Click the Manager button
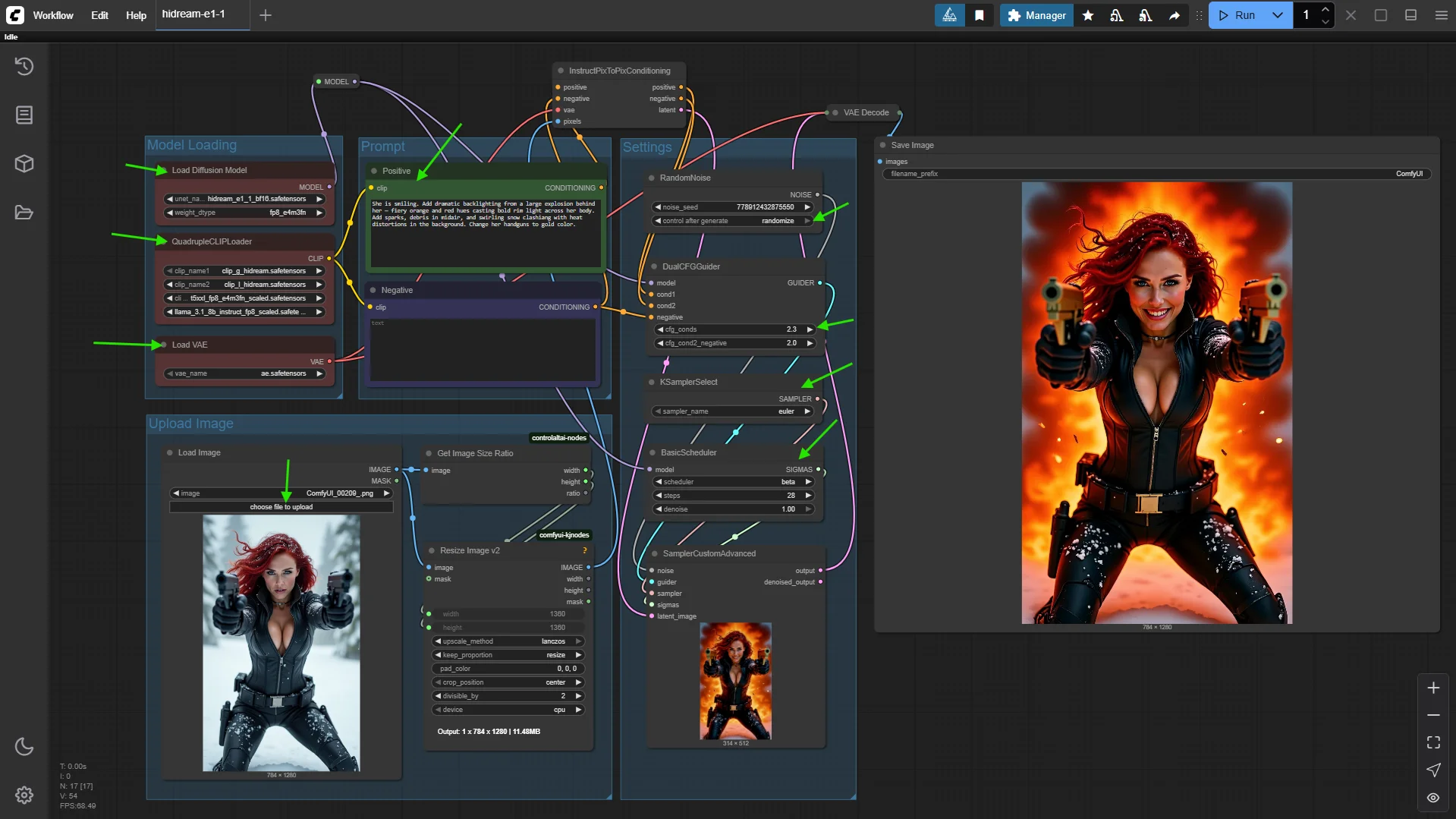 tap(1036, 15)
